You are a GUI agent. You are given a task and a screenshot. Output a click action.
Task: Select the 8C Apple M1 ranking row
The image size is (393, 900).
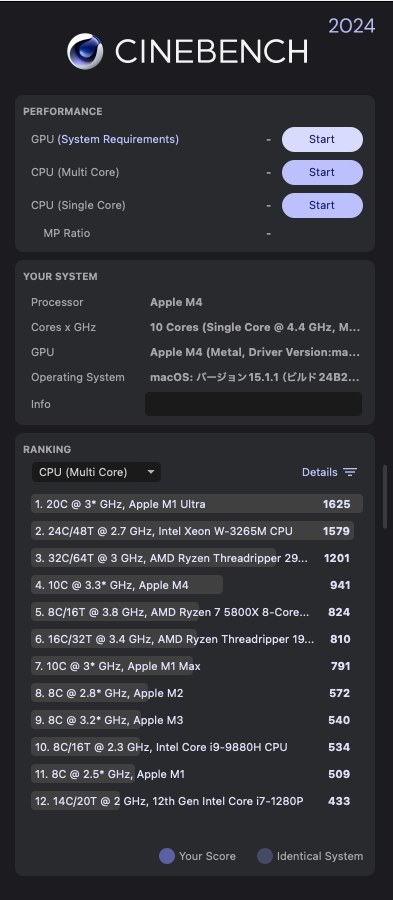(x=197, y=774)
